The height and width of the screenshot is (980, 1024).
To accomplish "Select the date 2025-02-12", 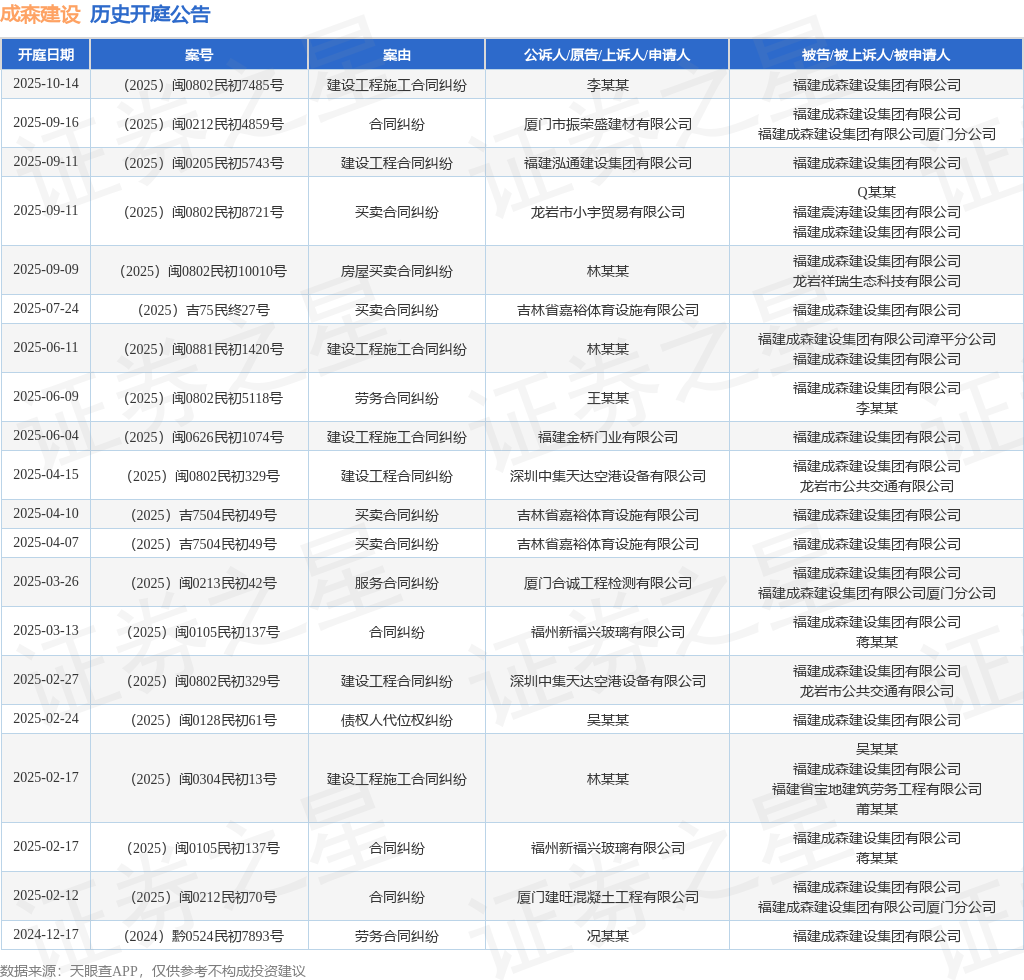I will (46, 896).
